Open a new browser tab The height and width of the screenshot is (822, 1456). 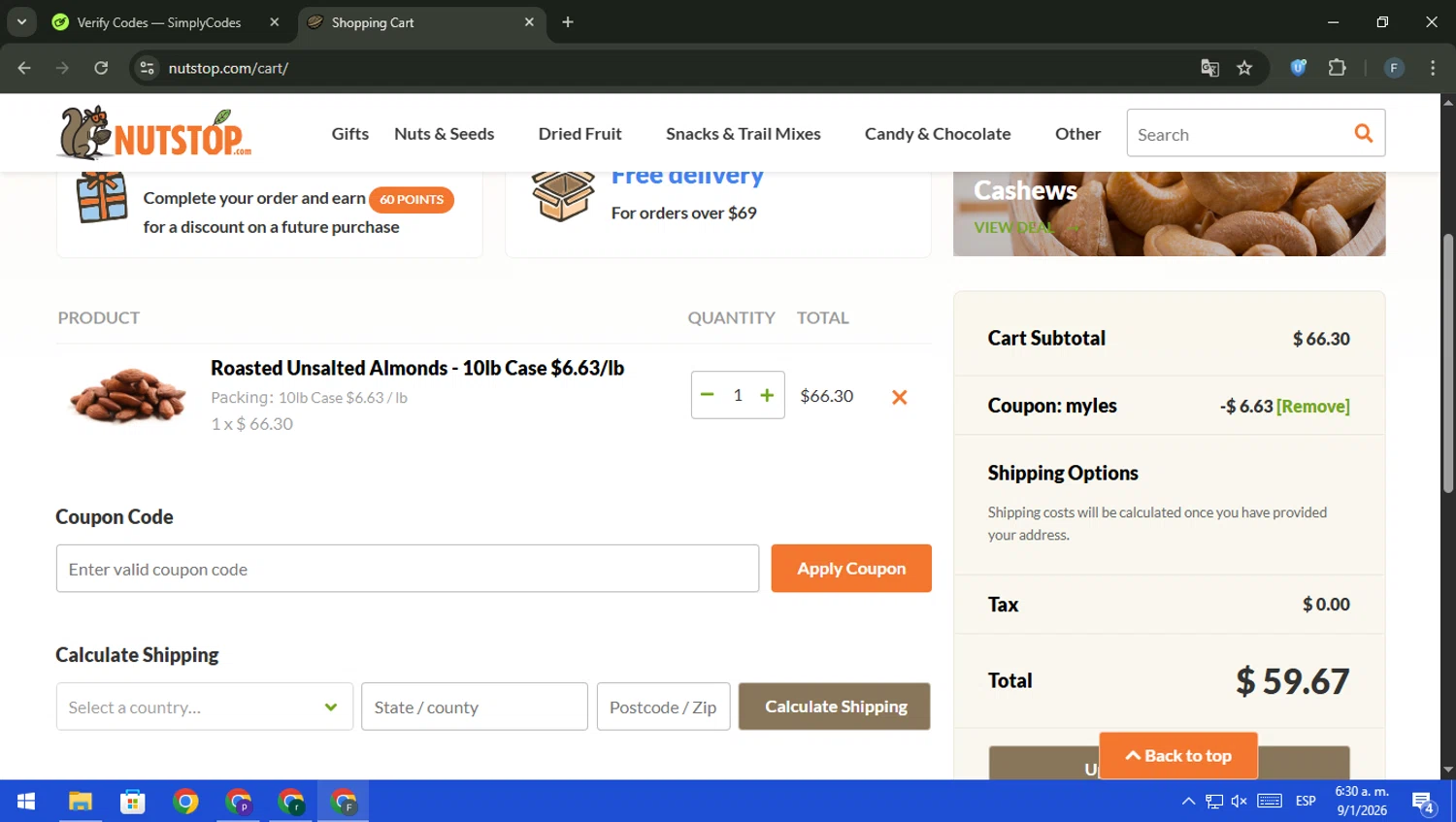[568, 22]
